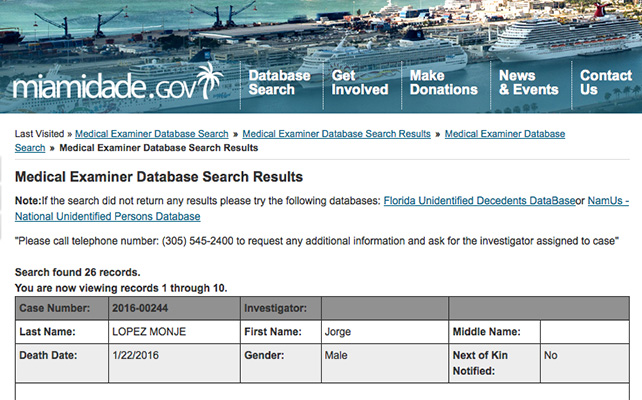642x400 pixels.
Task: Click the second Medical Examiner Database breadcrumb
Action: 505,134
